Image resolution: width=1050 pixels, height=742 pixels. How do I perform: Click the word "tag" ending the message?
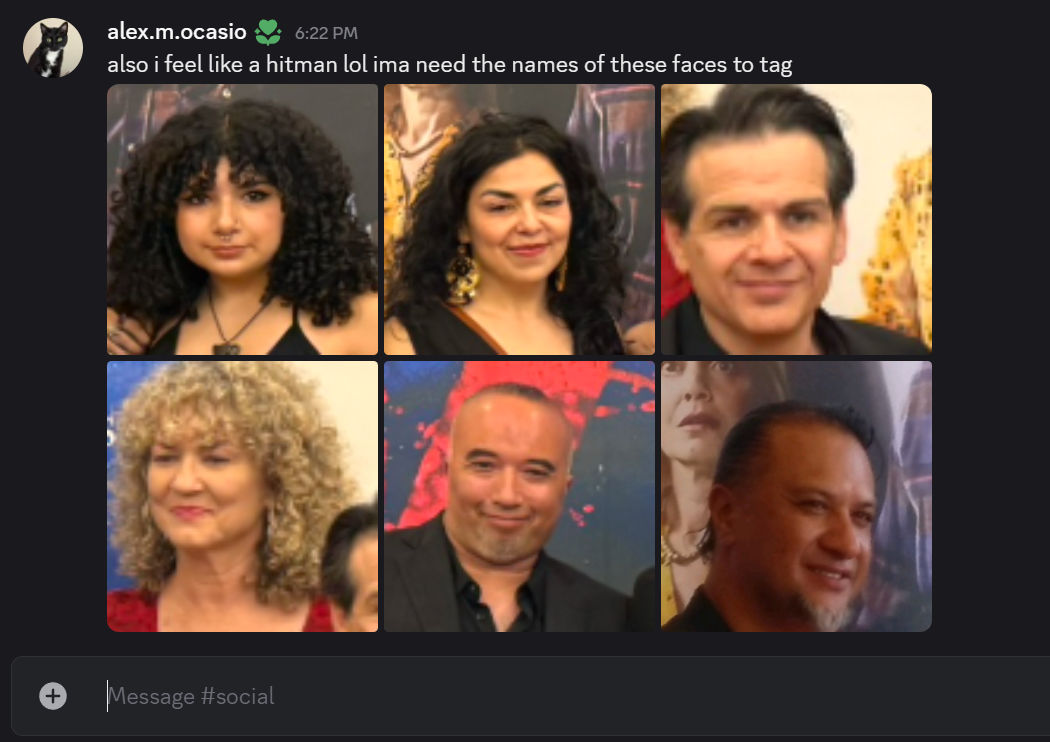coord(775,66)
